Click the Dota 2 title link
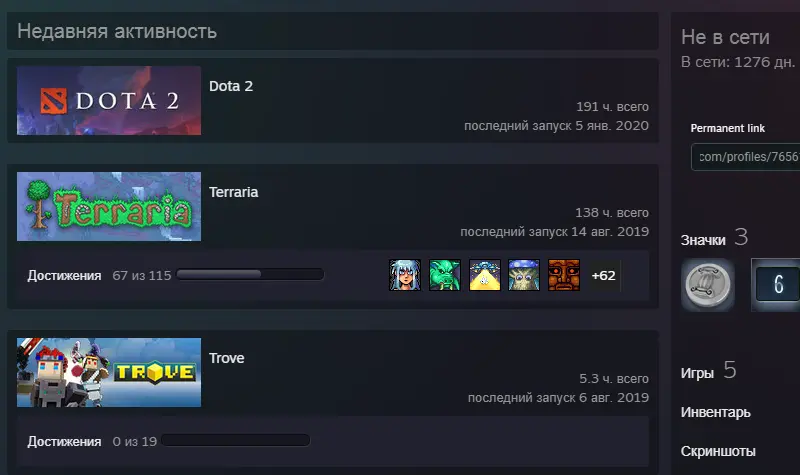The image size is (800, 475). pyautogui.click(x=231, y=86)
